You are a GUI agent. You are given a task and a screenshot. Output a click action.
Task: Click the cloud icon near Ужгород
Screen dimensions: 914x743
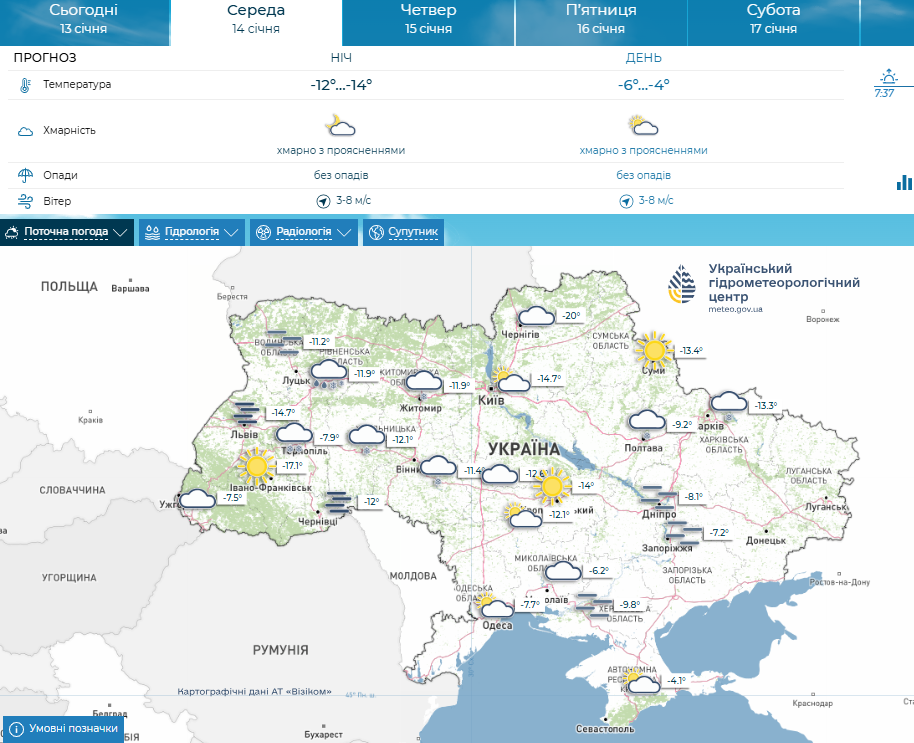197,498
